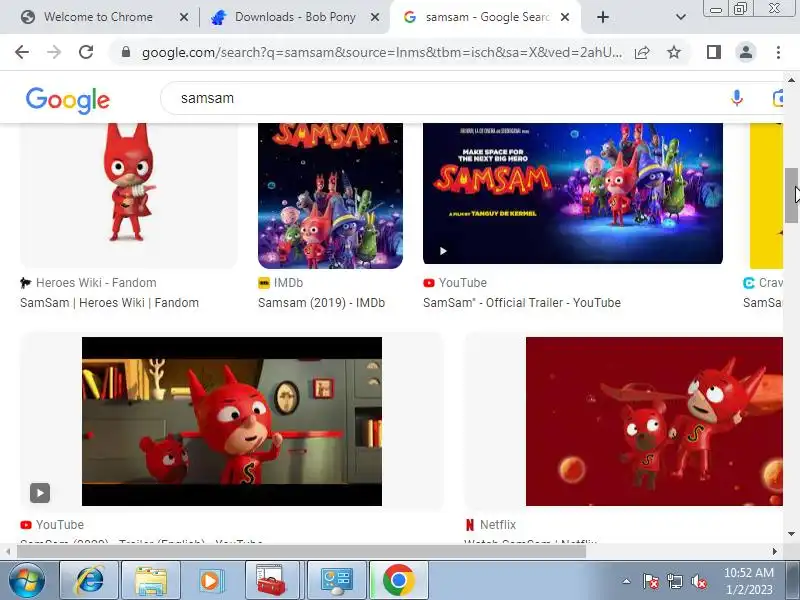Bookmark this tab with the star
The image size is (800, 600).
(674, 52)
